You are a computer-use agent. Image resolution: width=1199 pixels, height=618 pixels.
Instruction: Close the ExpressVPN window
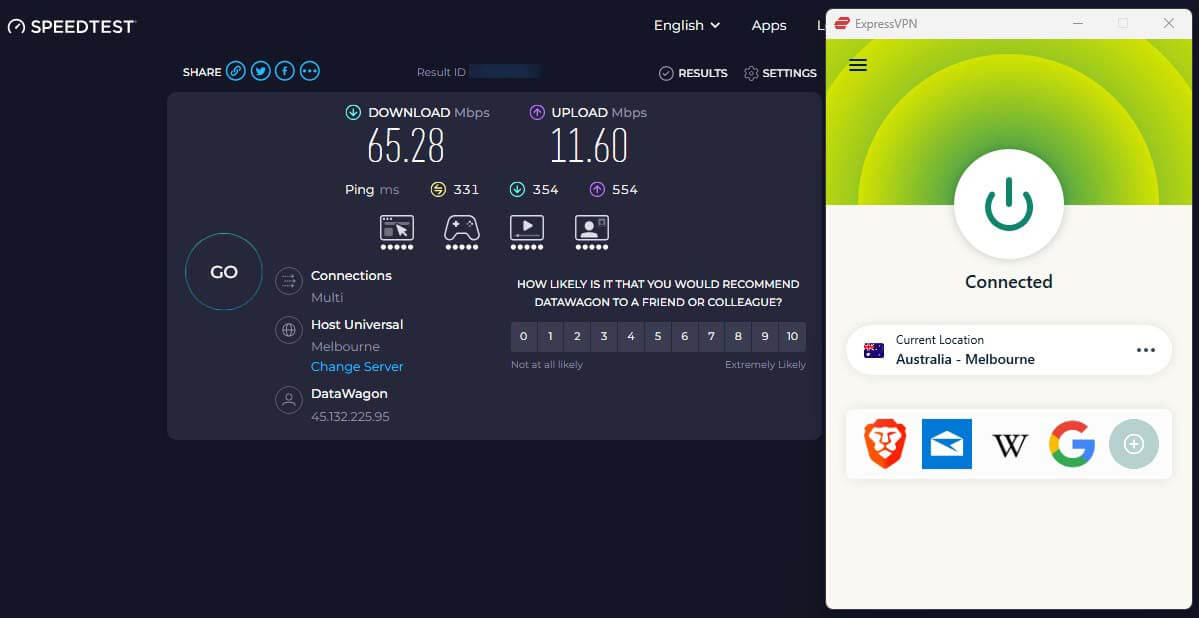[1168, 24]
